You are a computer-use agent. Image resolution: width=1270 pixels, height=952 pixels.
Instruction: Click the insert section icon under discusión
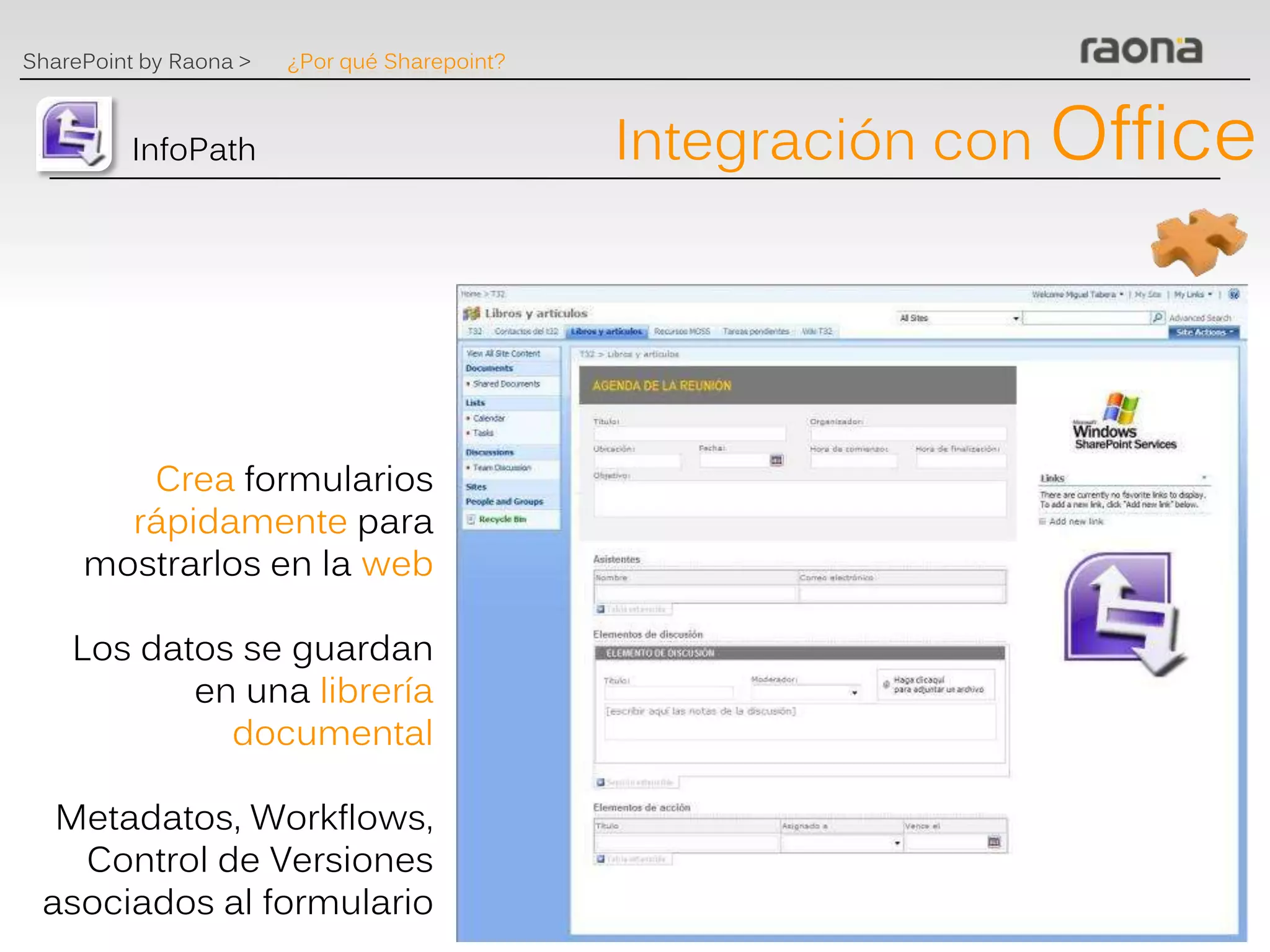coord(600,782)
